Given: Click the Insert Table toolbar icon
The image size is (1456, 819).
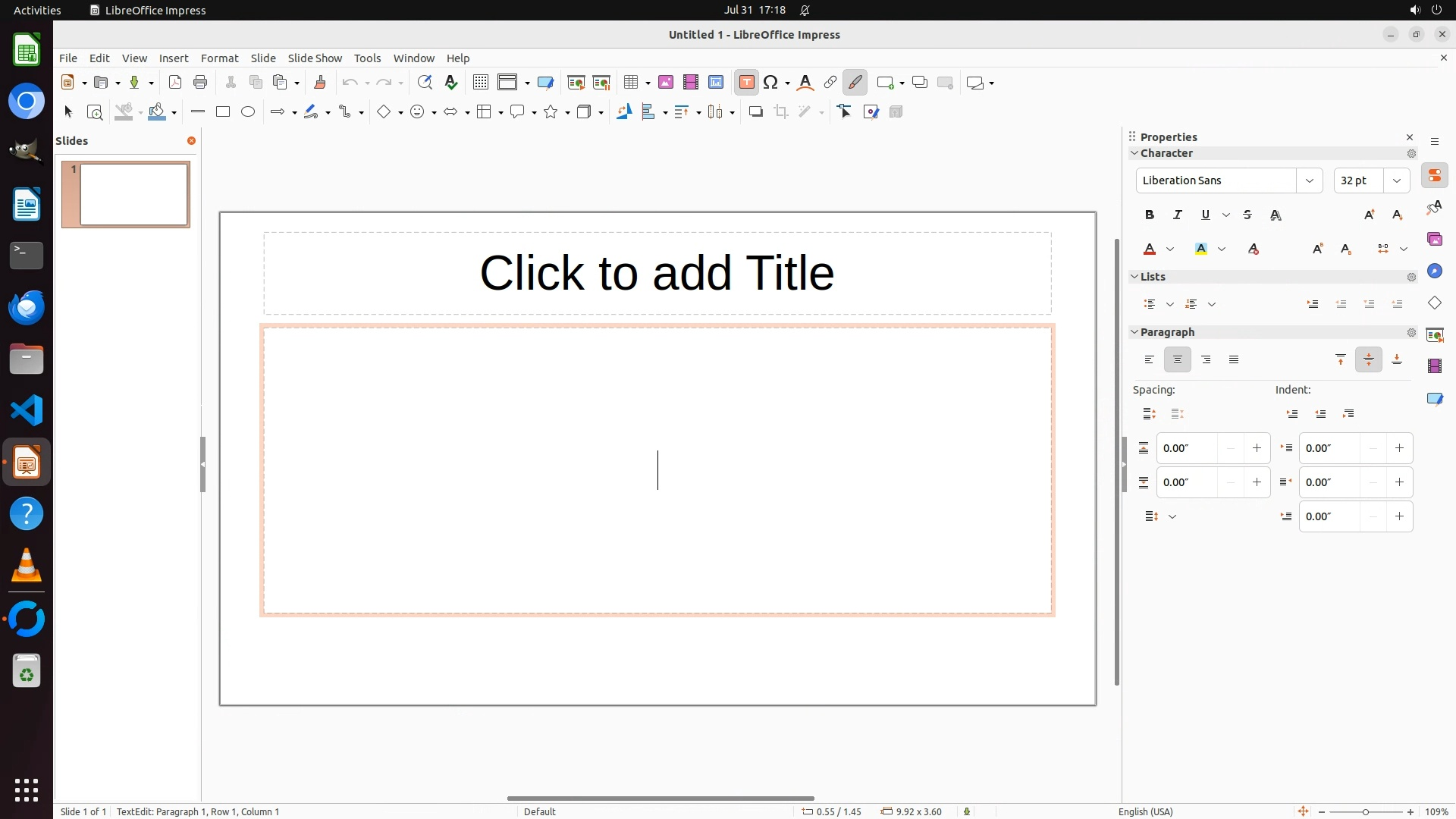Looking at the screenshot, I should click(x=630, y=83).
